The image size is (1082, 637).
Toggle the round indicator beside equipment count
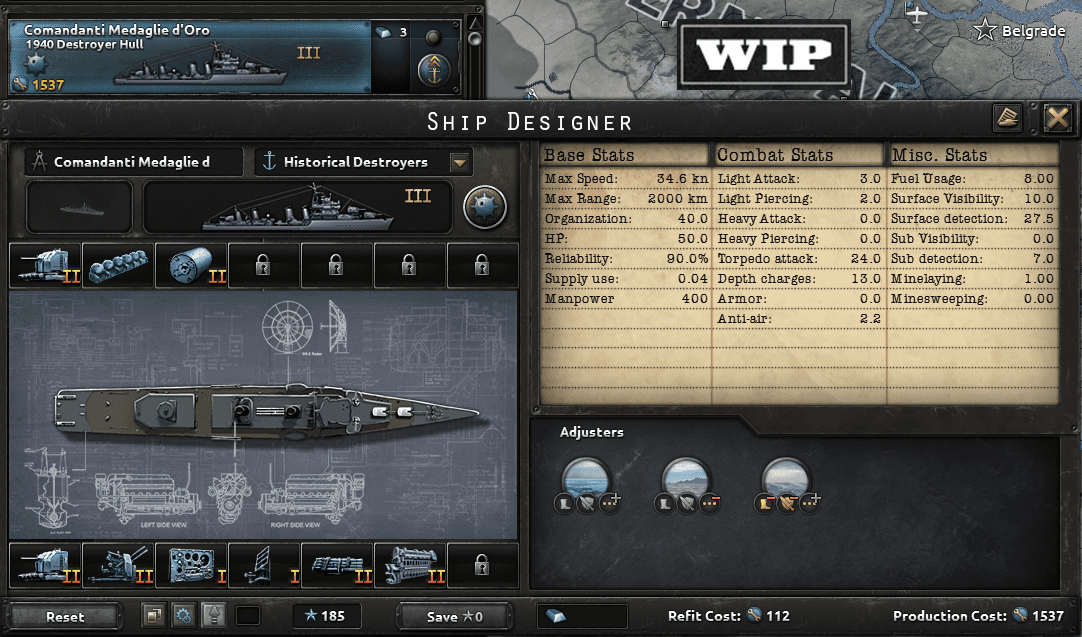433,36
